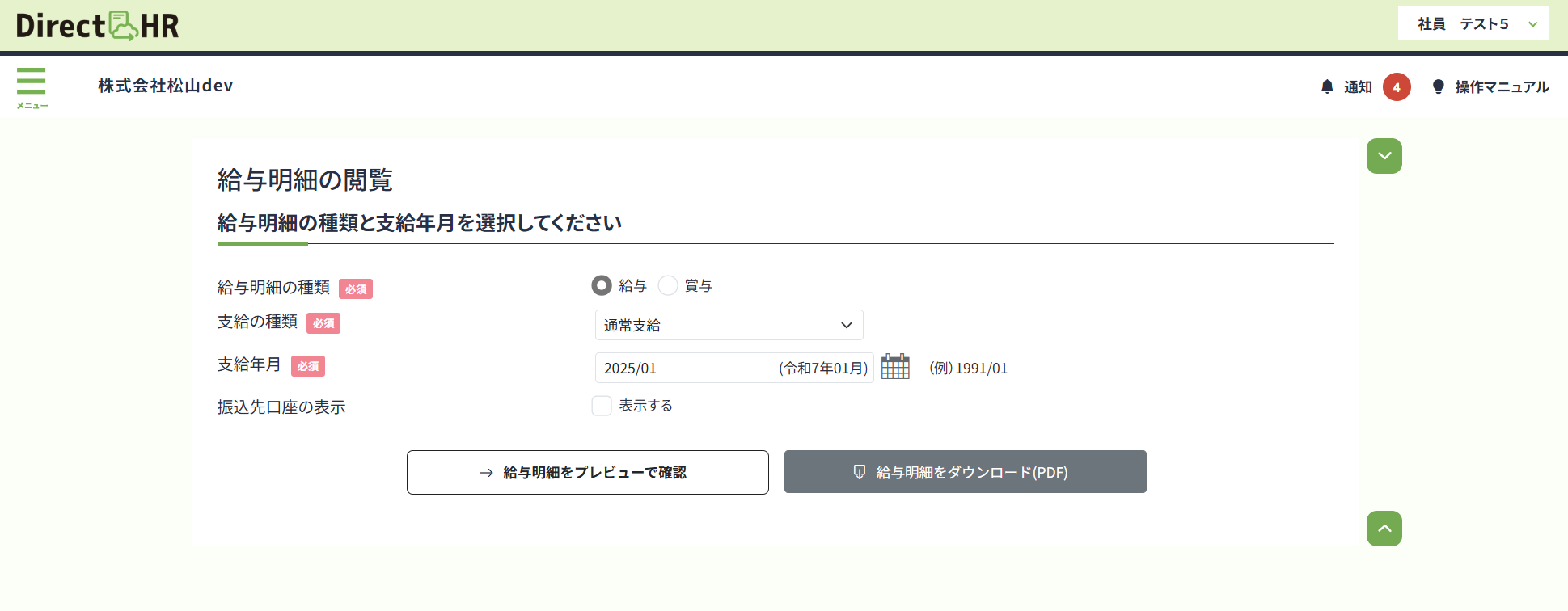This screenshot has height=611, width=1568.
Task: Open the red notification count badge
Action: [1397, 87]
